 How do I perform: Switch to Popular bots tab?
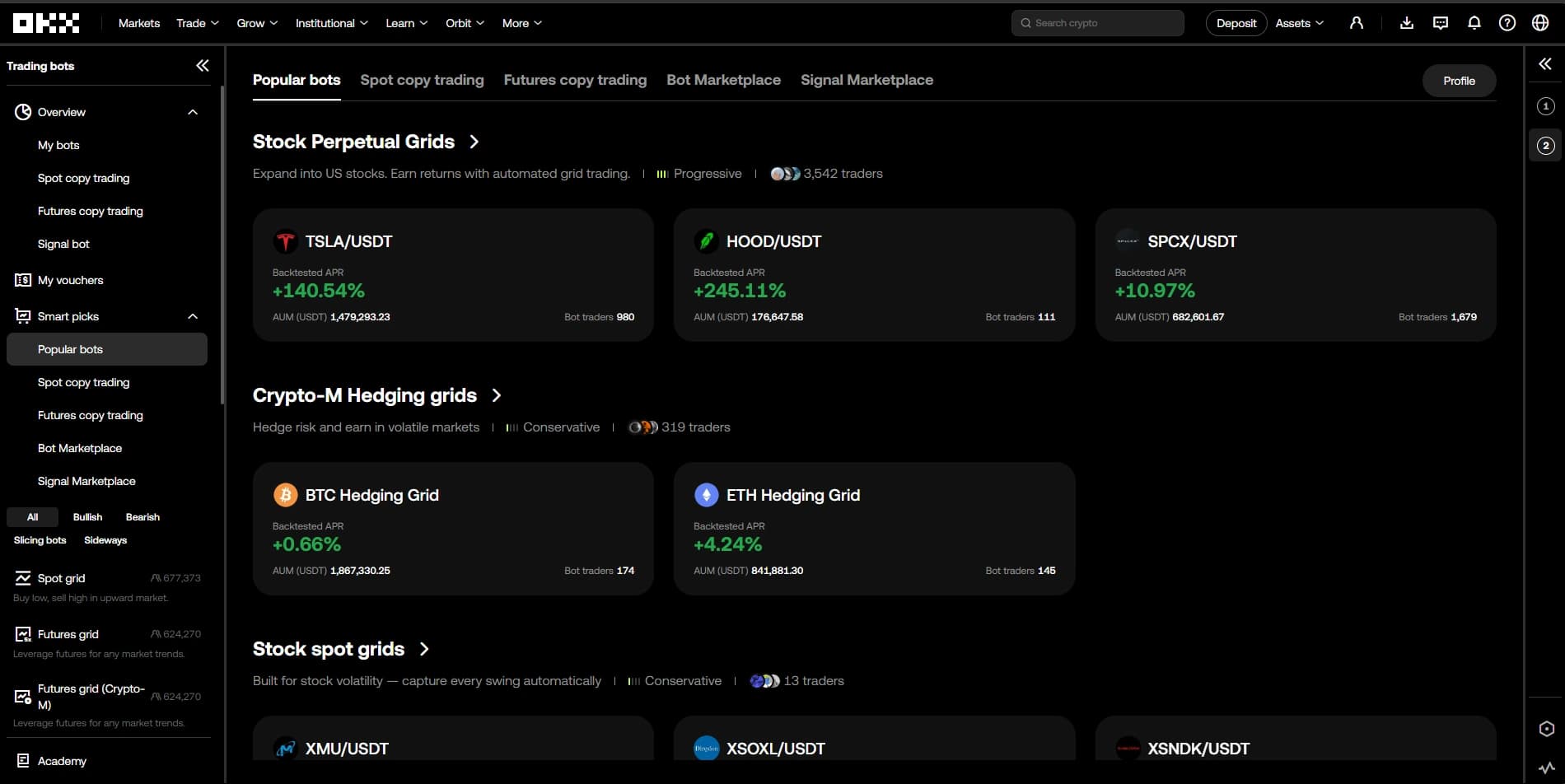tap(297, 80)
